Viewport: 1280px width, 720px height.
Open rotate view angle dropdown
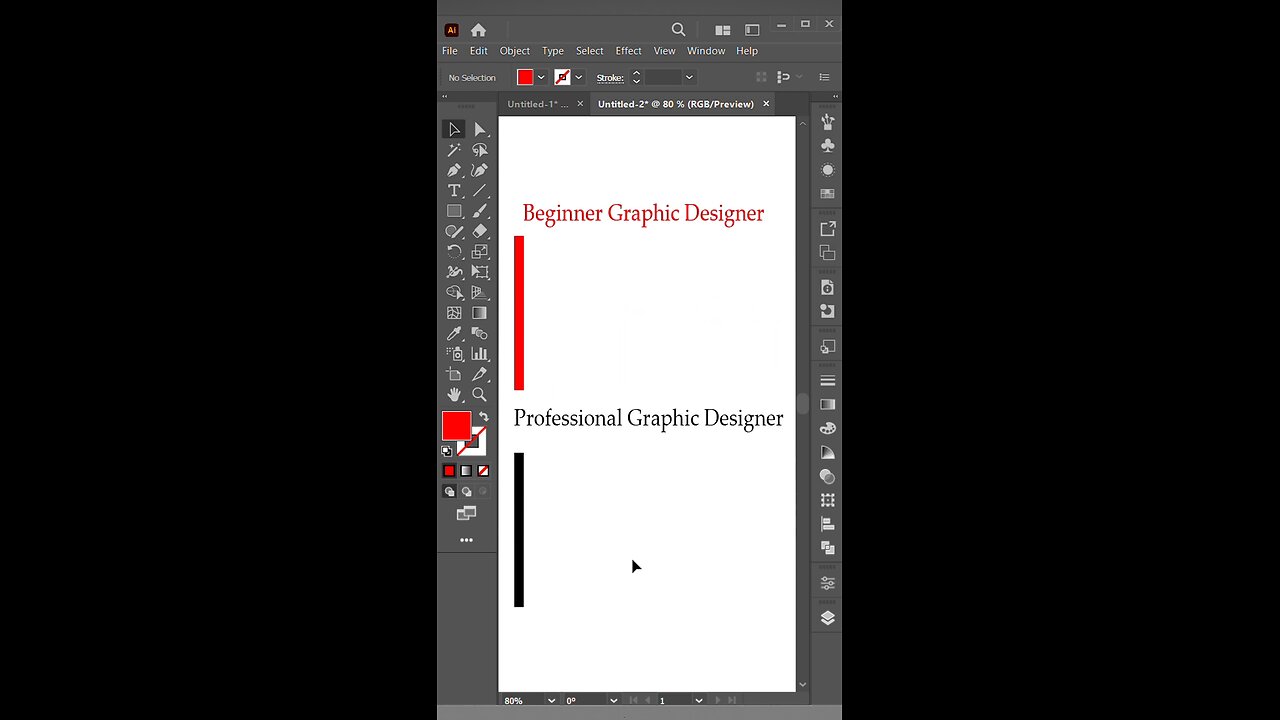(x=613, y=701)
